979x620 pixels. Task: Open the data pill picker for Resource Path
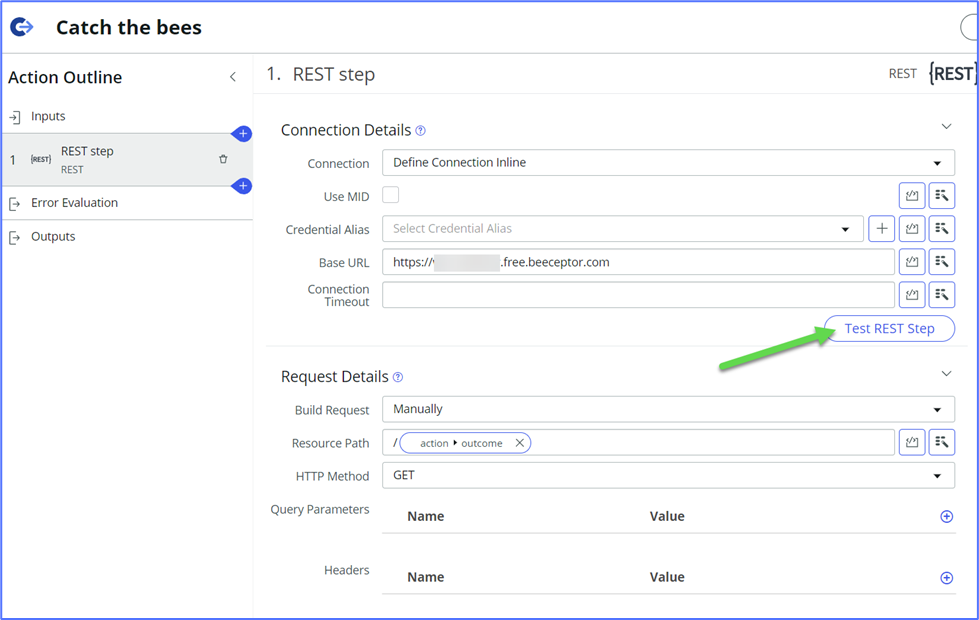[x=941, y=442]
